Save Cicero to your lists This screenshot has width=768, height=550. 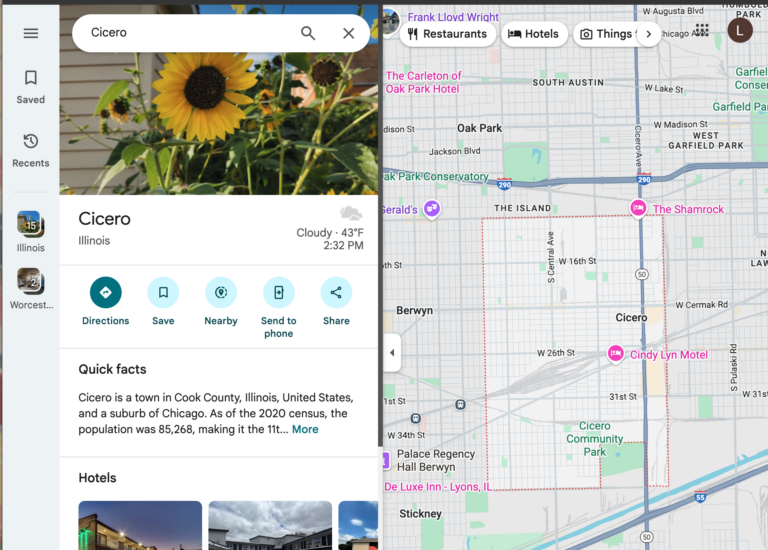click(163, 293)
